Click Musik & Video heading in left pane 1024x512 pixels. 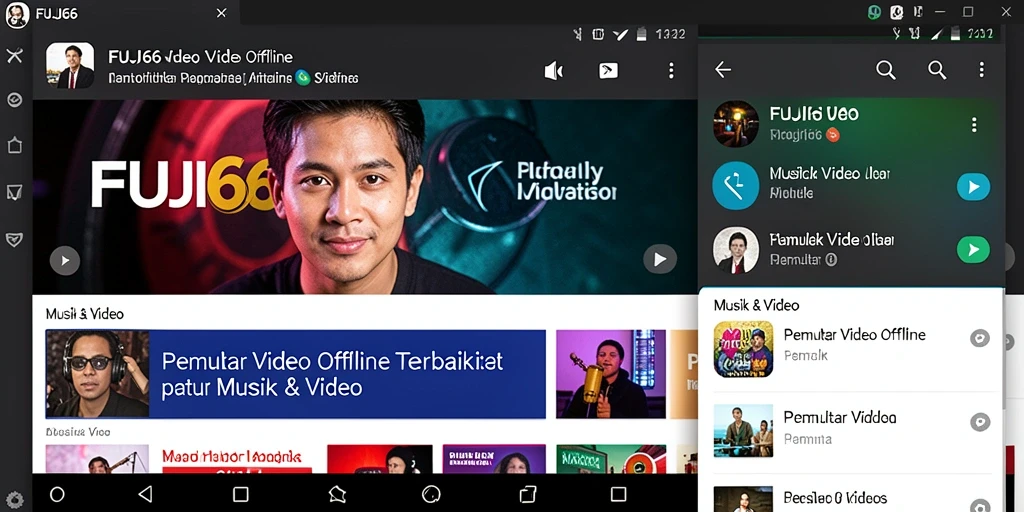pos(84,314)
